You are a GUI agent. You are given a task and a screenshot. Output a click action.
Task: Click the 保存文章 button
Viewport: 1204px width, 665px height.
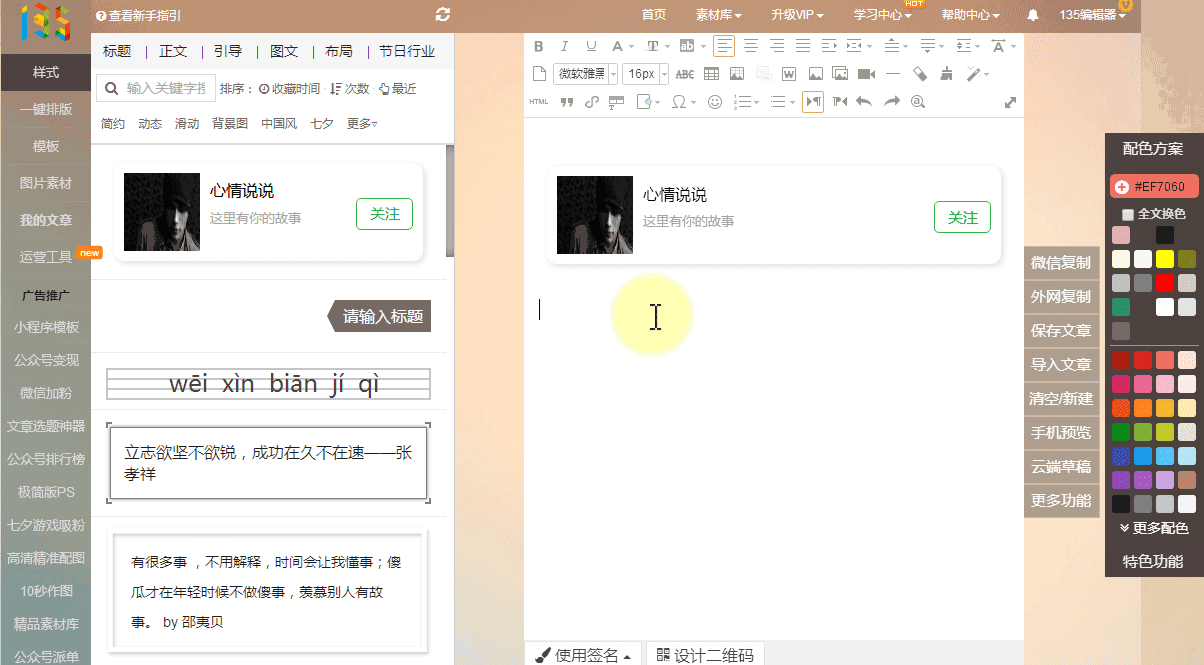(x=1060, y=331)
